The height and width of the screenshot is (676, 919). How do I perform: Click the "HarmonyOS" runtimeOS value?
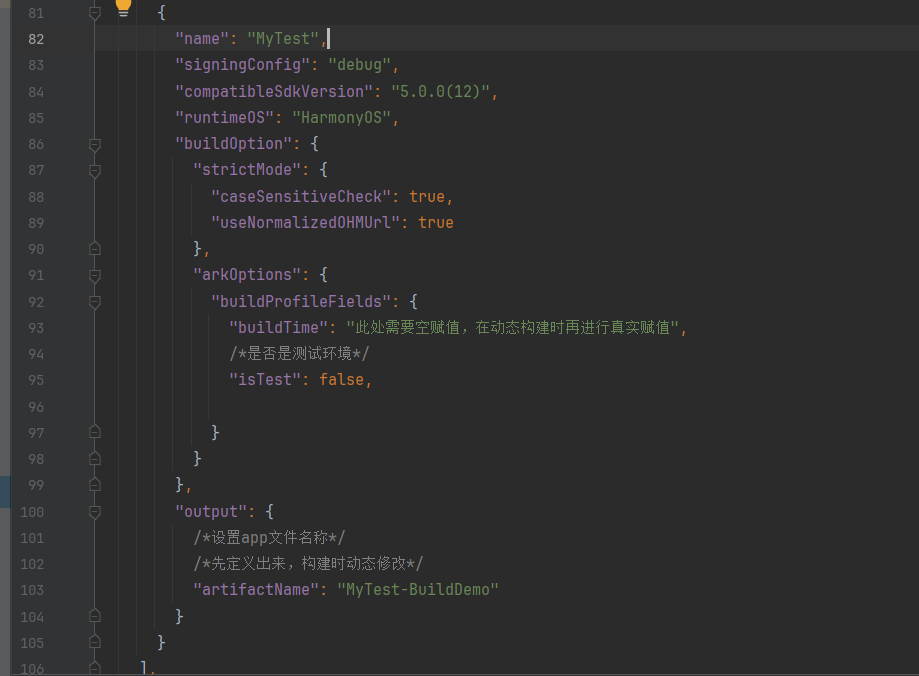[345, 116]
